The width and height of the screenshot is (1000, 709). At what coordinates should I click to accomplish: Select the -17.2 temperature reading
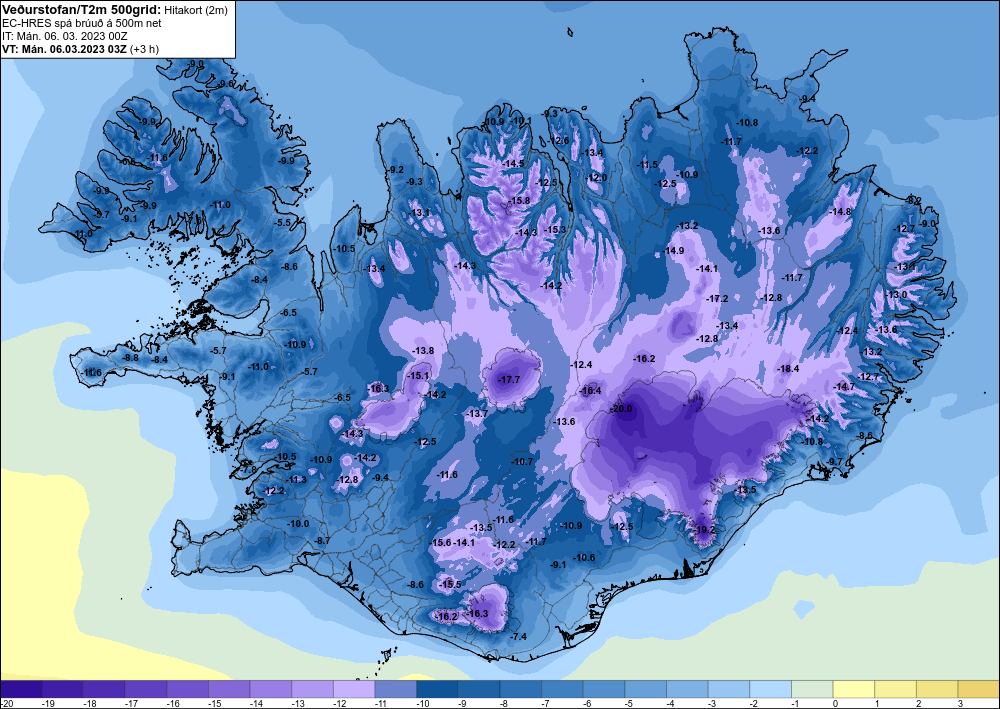pyautogui.click(x=717, y=298)
